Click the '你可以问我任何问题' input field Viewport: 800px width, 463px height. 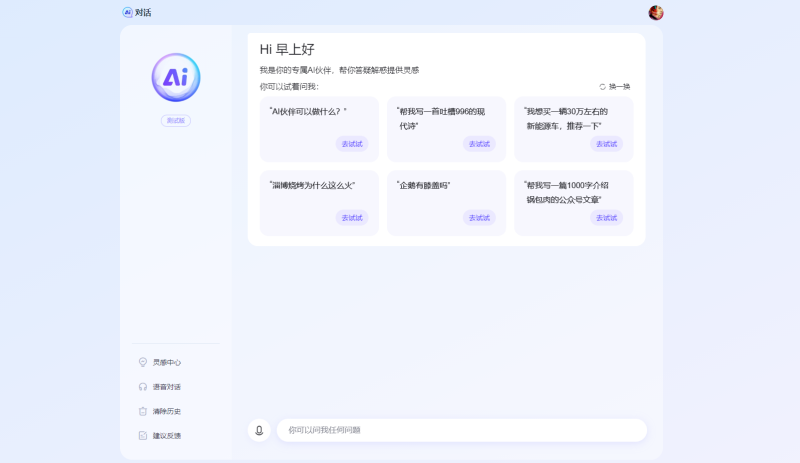(460, 430)
